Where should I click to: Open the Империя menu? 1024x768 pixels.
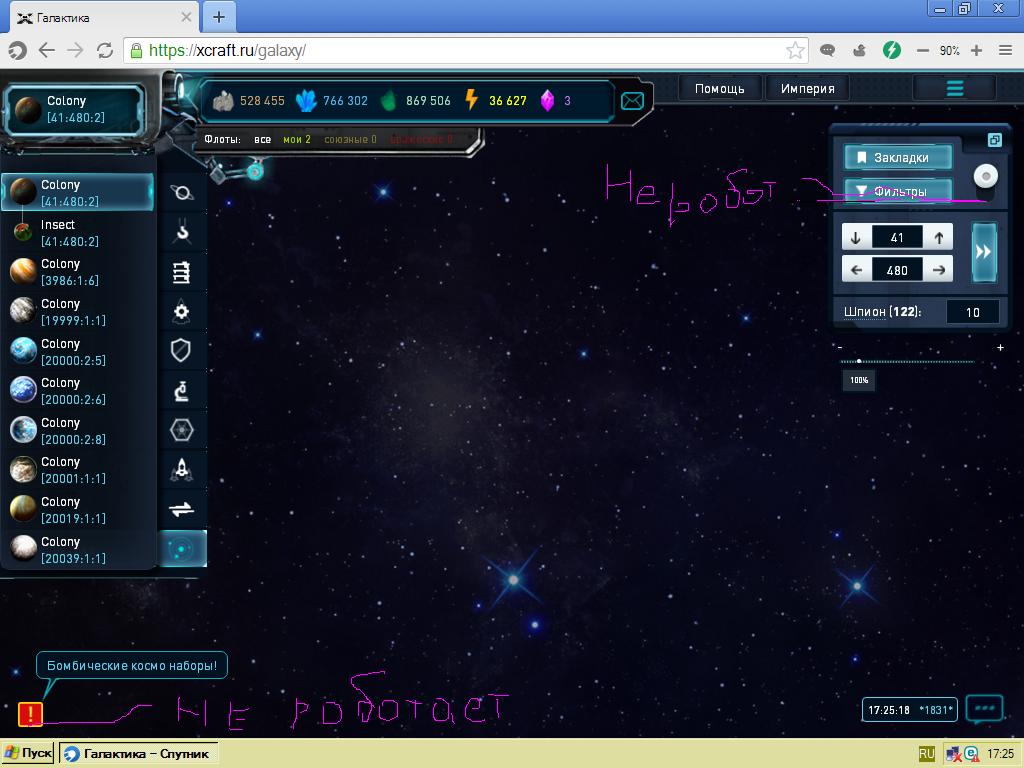(x=807, y=89)
